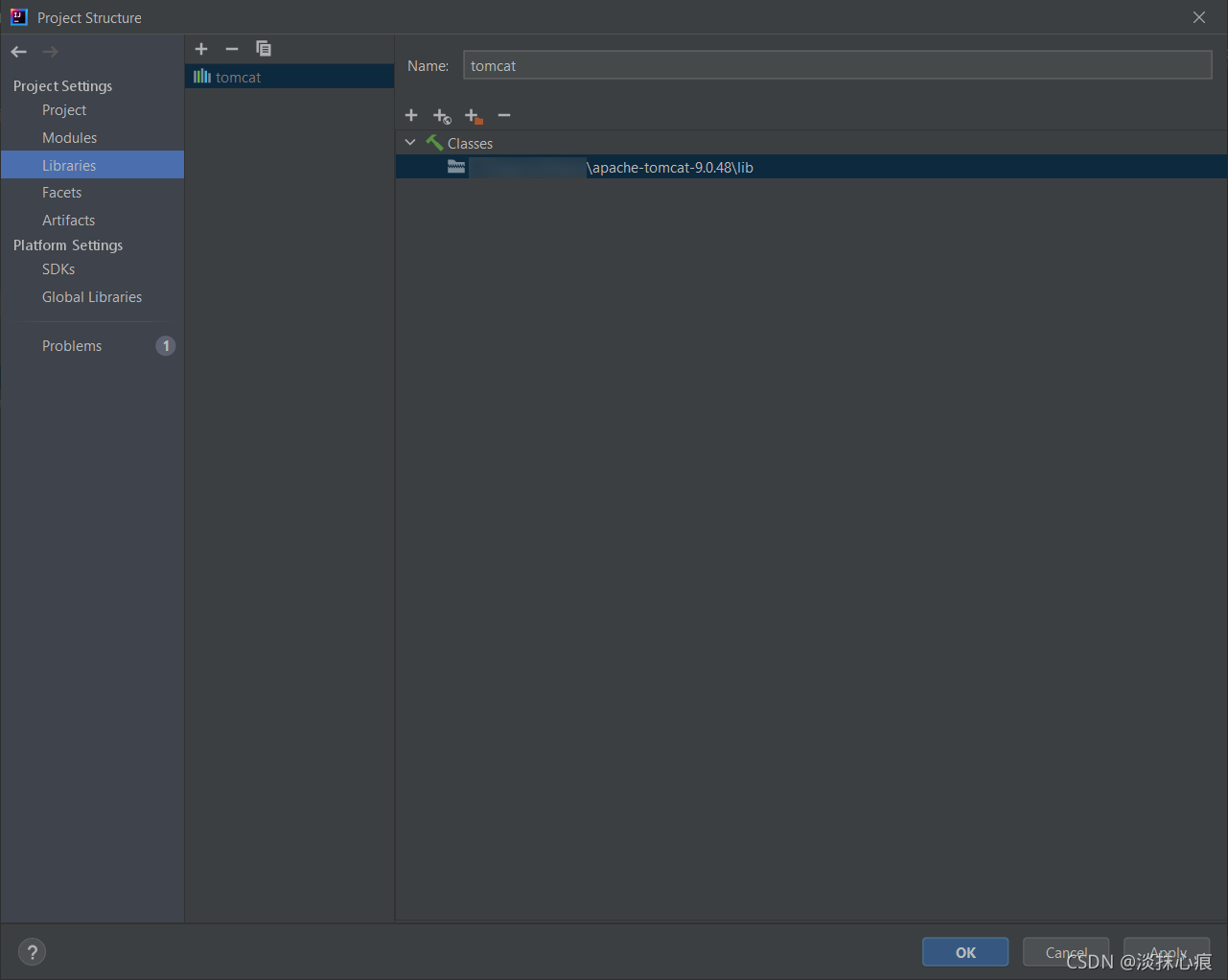Click the Cancel button
1228x980 pixels.
[1066, 952]
